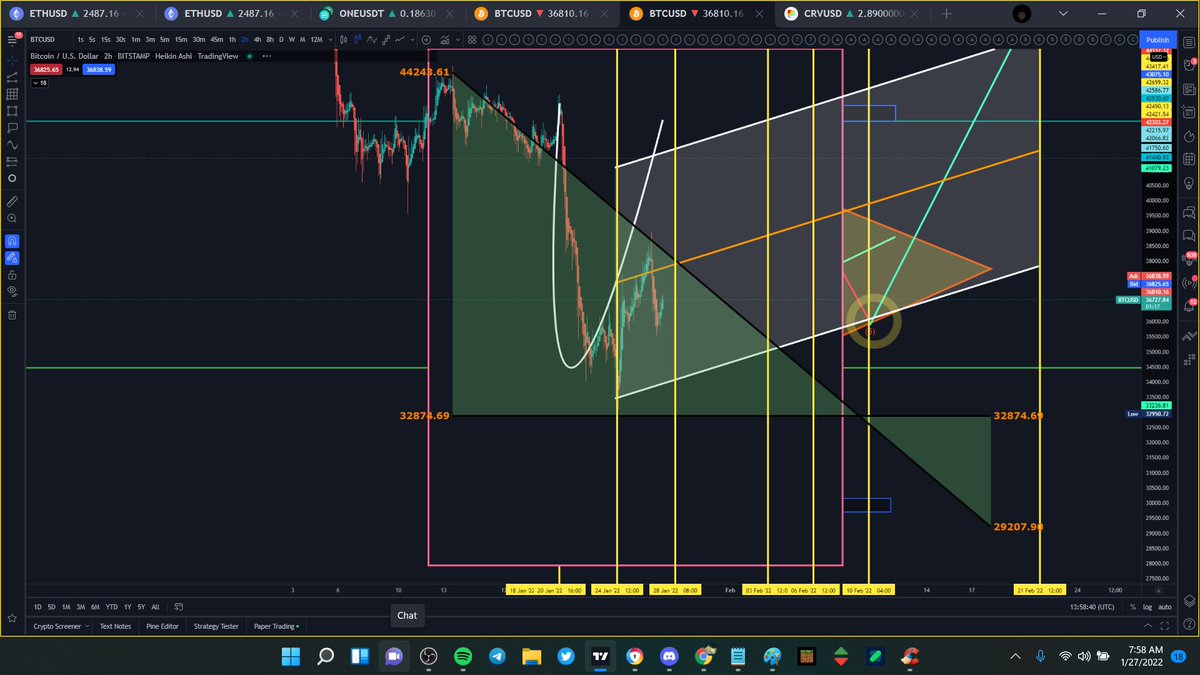
Task: Collapse the bottom panel with chevron
Action: coord(1148,625)
